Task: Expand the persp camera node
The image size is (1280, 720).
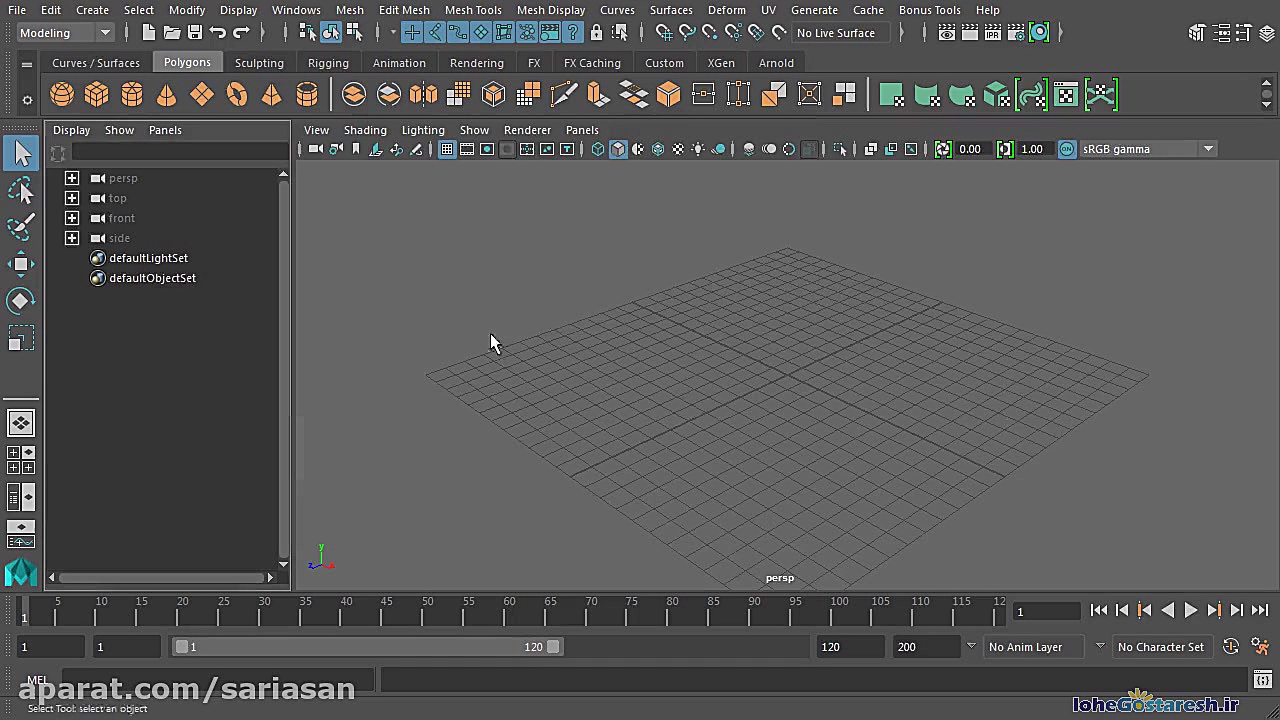Action: tap(72, 178)
